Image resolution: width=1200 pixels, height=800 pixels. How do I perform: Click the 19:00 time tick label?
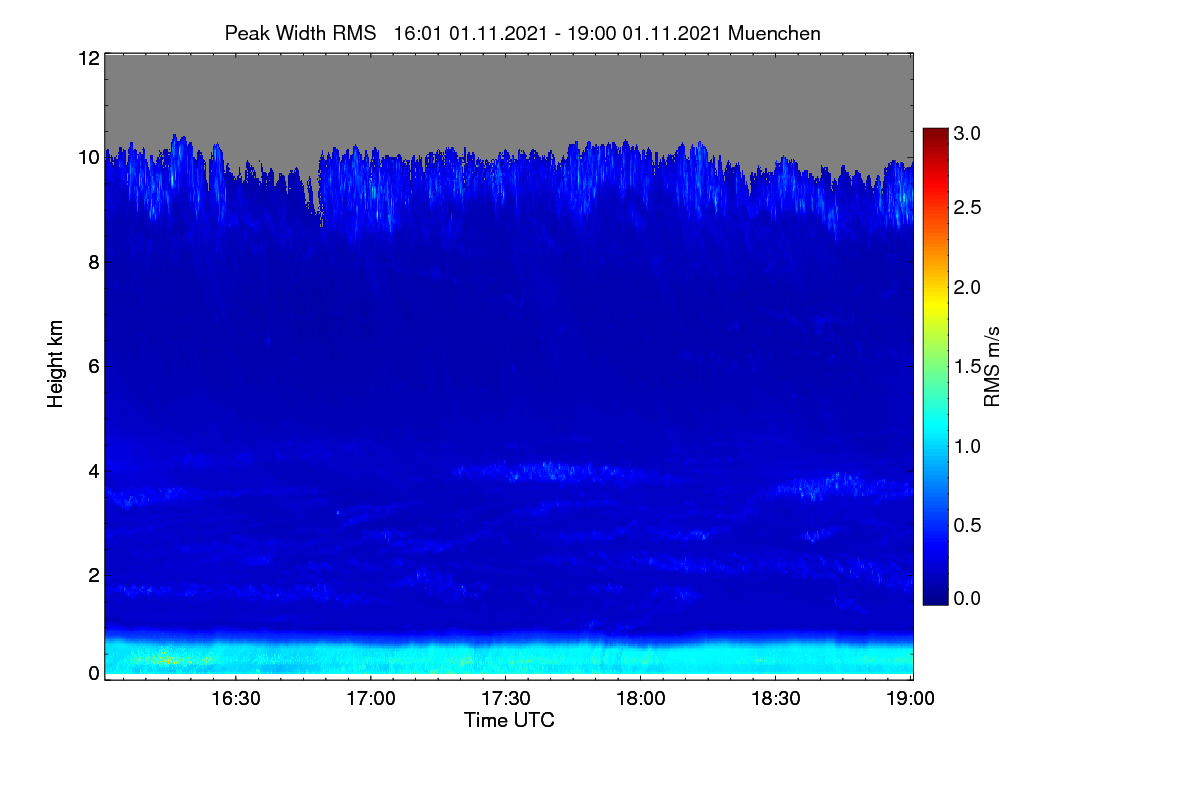tap(911, 697)
